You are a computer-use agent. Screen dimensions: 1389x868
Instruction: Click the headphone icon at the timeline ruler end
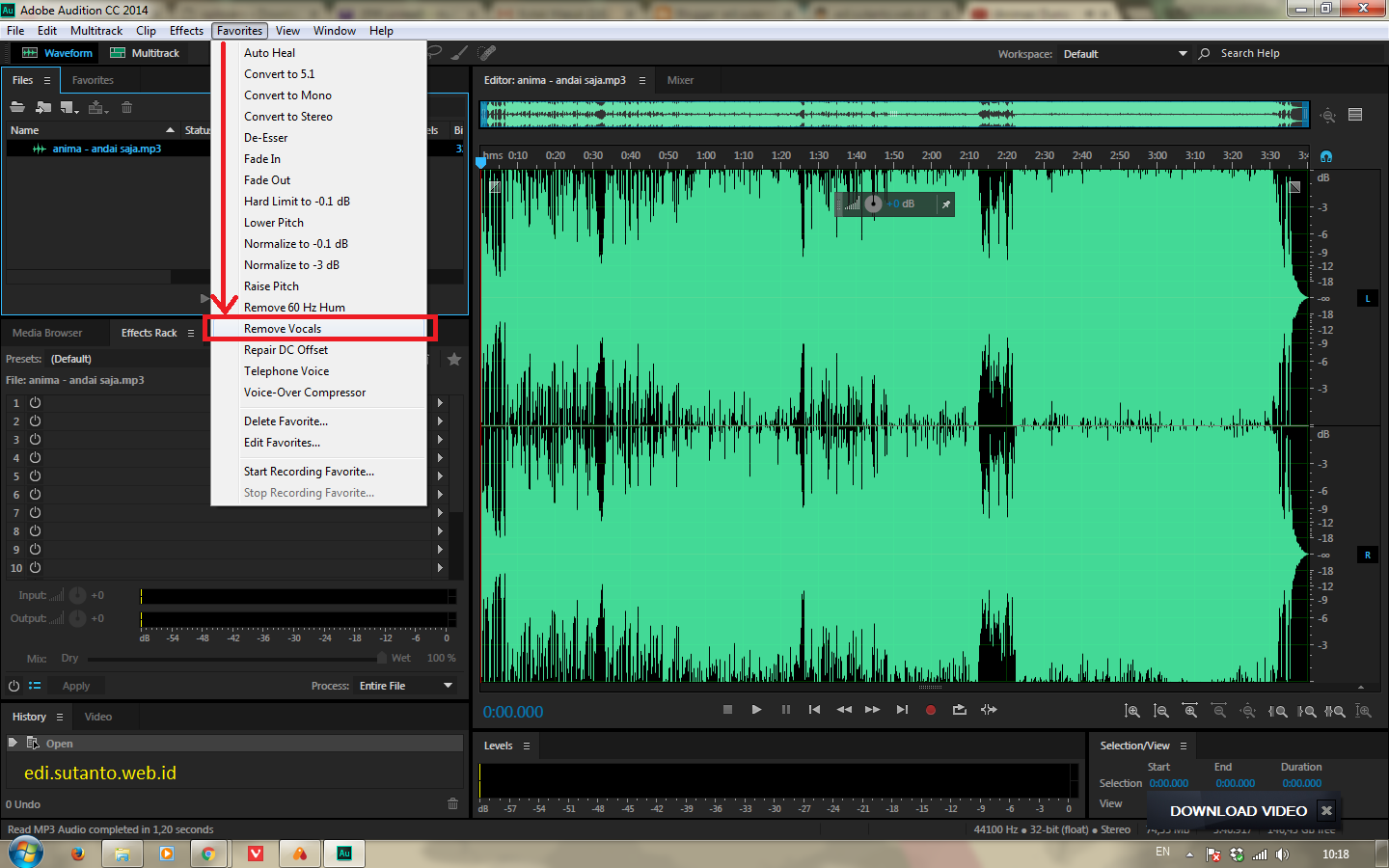point(1326,156)
